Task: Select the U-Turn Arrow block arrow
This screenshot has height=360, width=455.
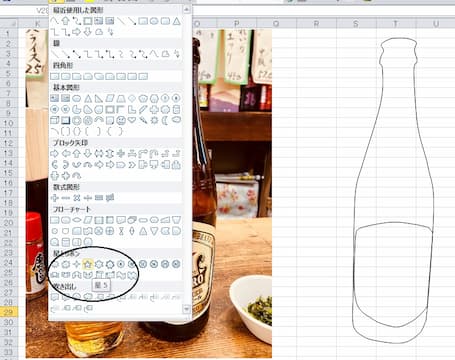Action: tap(154, 154)
